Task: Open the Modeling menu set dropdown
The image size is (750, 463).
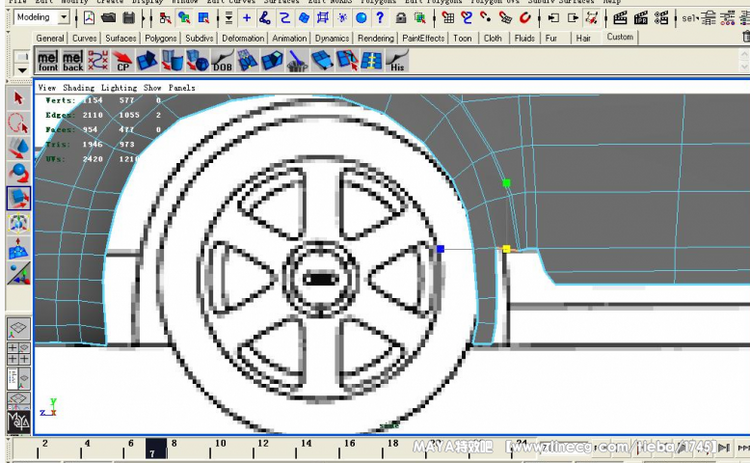Action: [63, 18]
